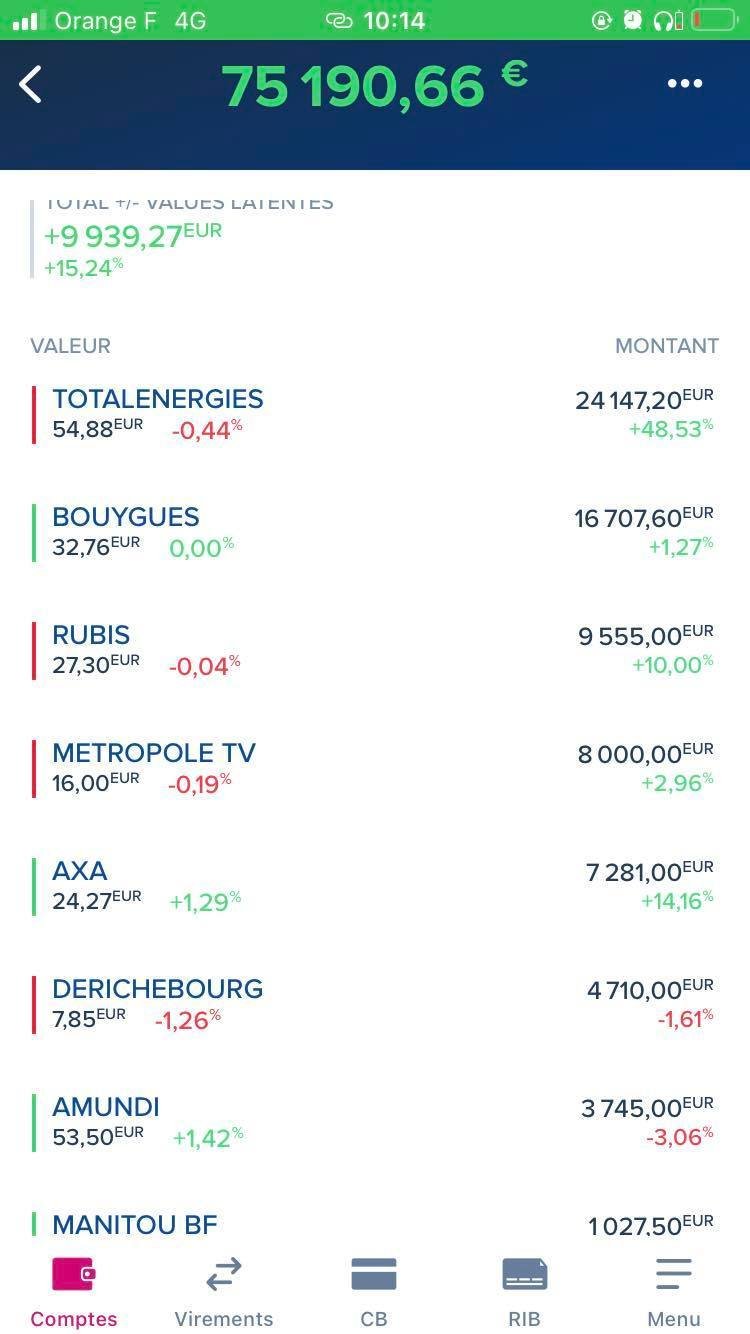750x1334 pixels.
Task: Tap the RIB icon
Action: point(524,1274)
